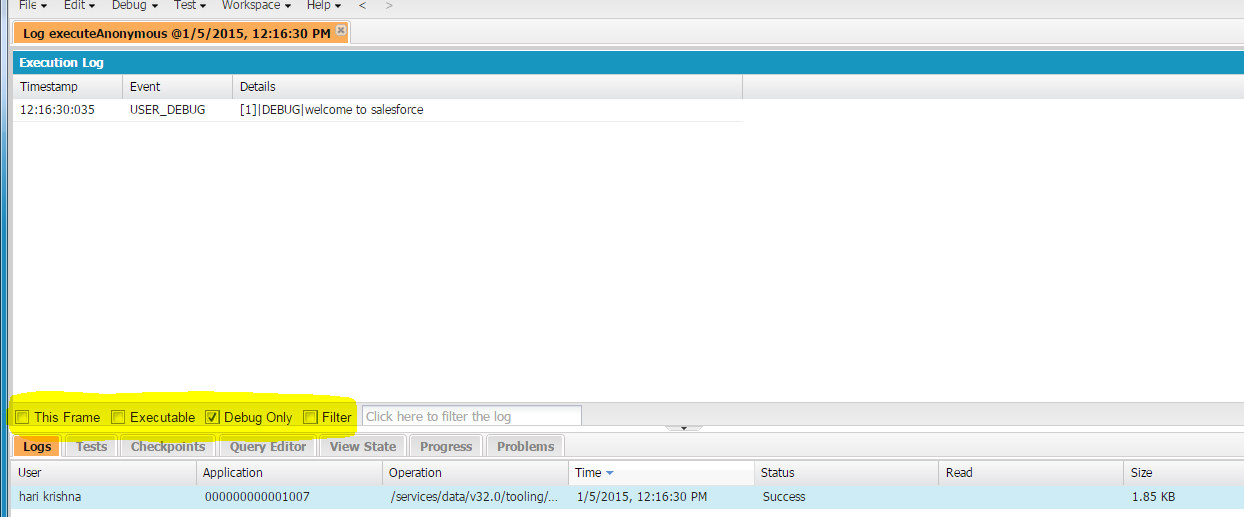Select the hari krishna log row

[x=50, y=497]
